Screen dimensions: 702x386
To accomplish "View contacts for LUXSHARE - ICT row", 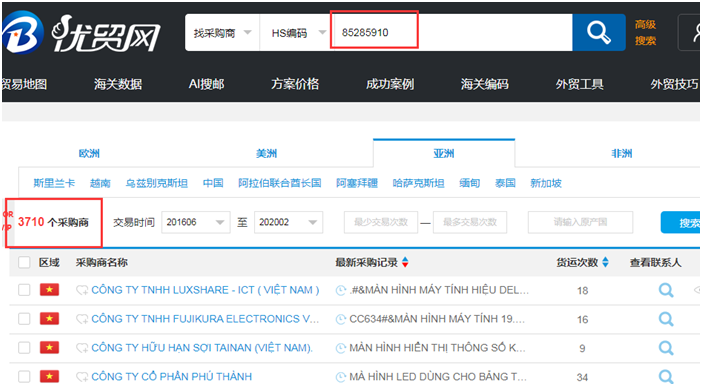I will pos(666,290).
